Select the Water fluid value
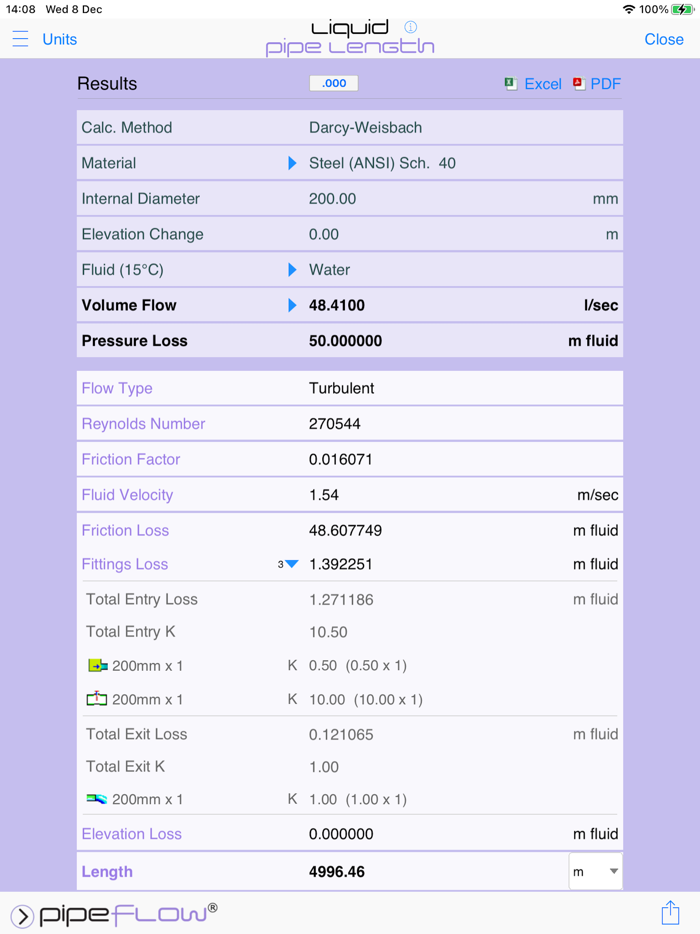700x934 pixels. point(329,270)
